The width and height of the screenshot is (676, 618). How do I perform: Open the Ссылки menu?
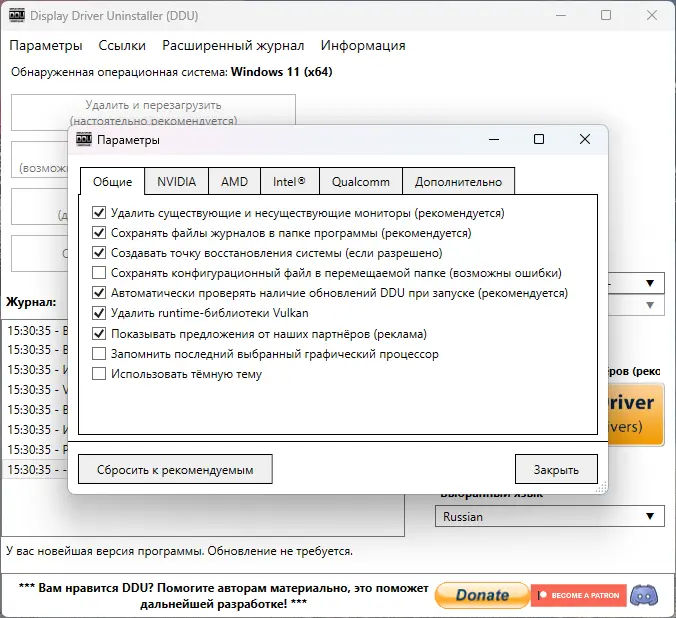coord(122,45)
